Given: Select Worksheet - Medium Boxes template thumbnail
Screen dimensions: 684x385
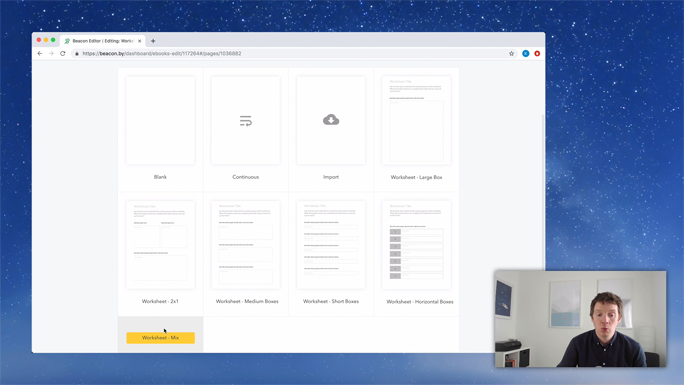Looking at the screenshot, I should click(x=246, y=245).
